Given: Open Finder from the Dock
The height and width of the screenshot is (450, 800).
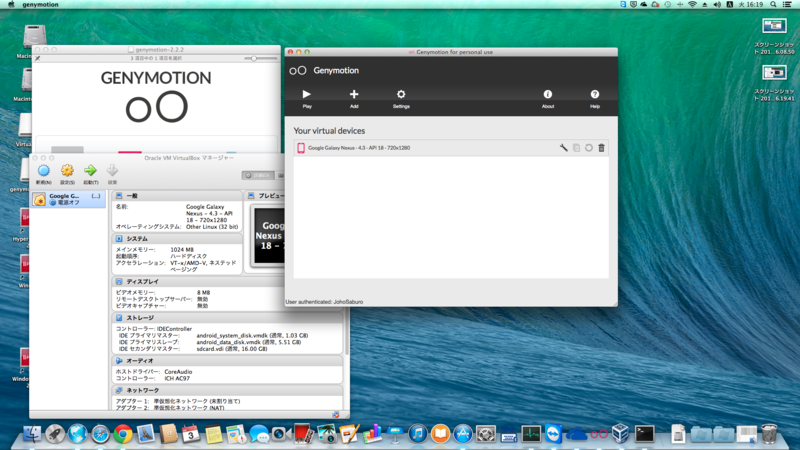Looking at the screenshot, I should click(x=32, y=434).
